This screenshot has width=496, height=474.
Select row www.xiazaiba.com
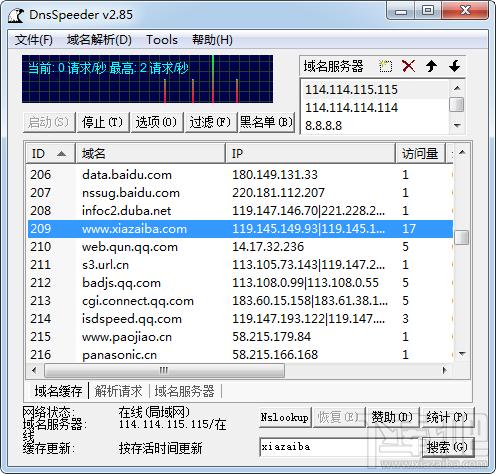[x=240, y=229]
